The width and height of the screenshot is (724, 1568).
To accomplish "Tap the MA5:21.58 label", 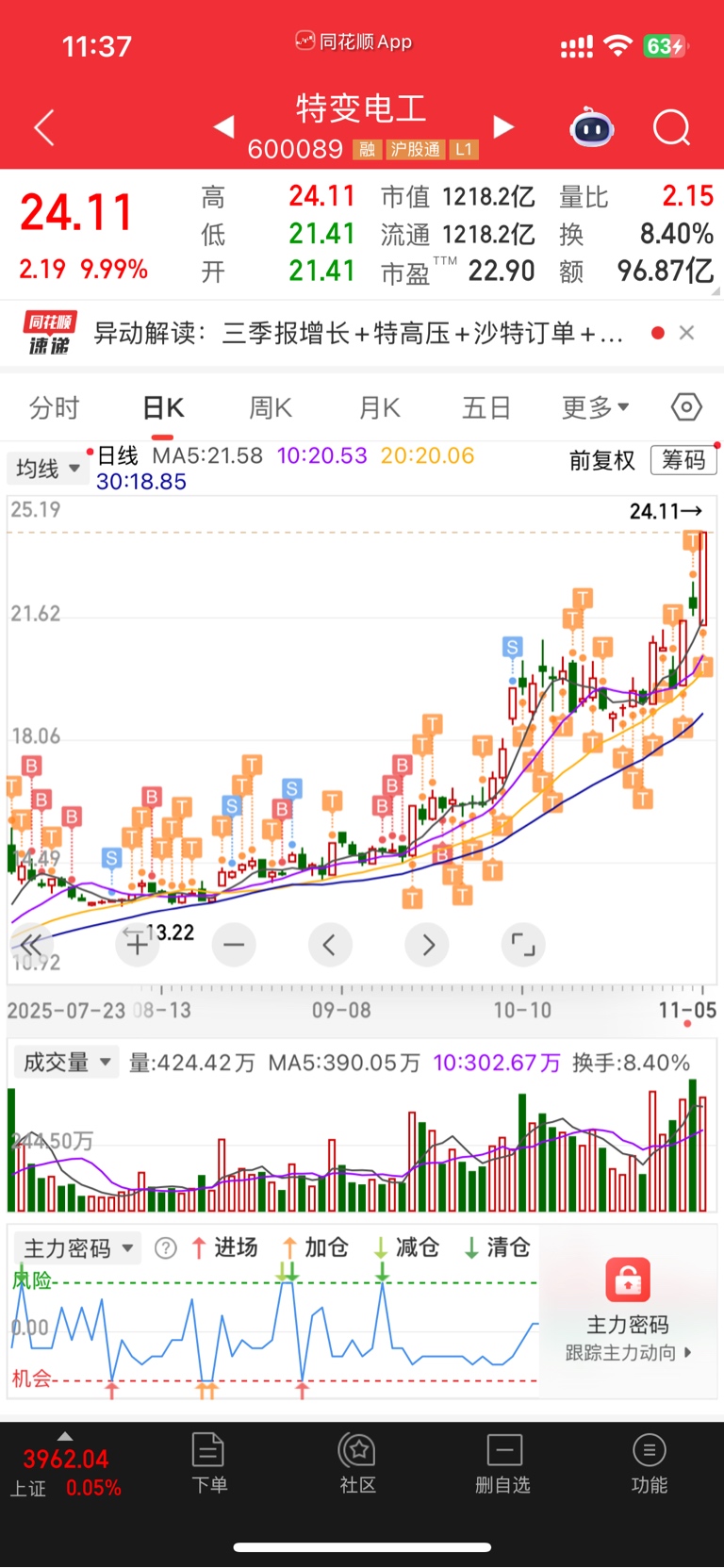I will (207, 456).
